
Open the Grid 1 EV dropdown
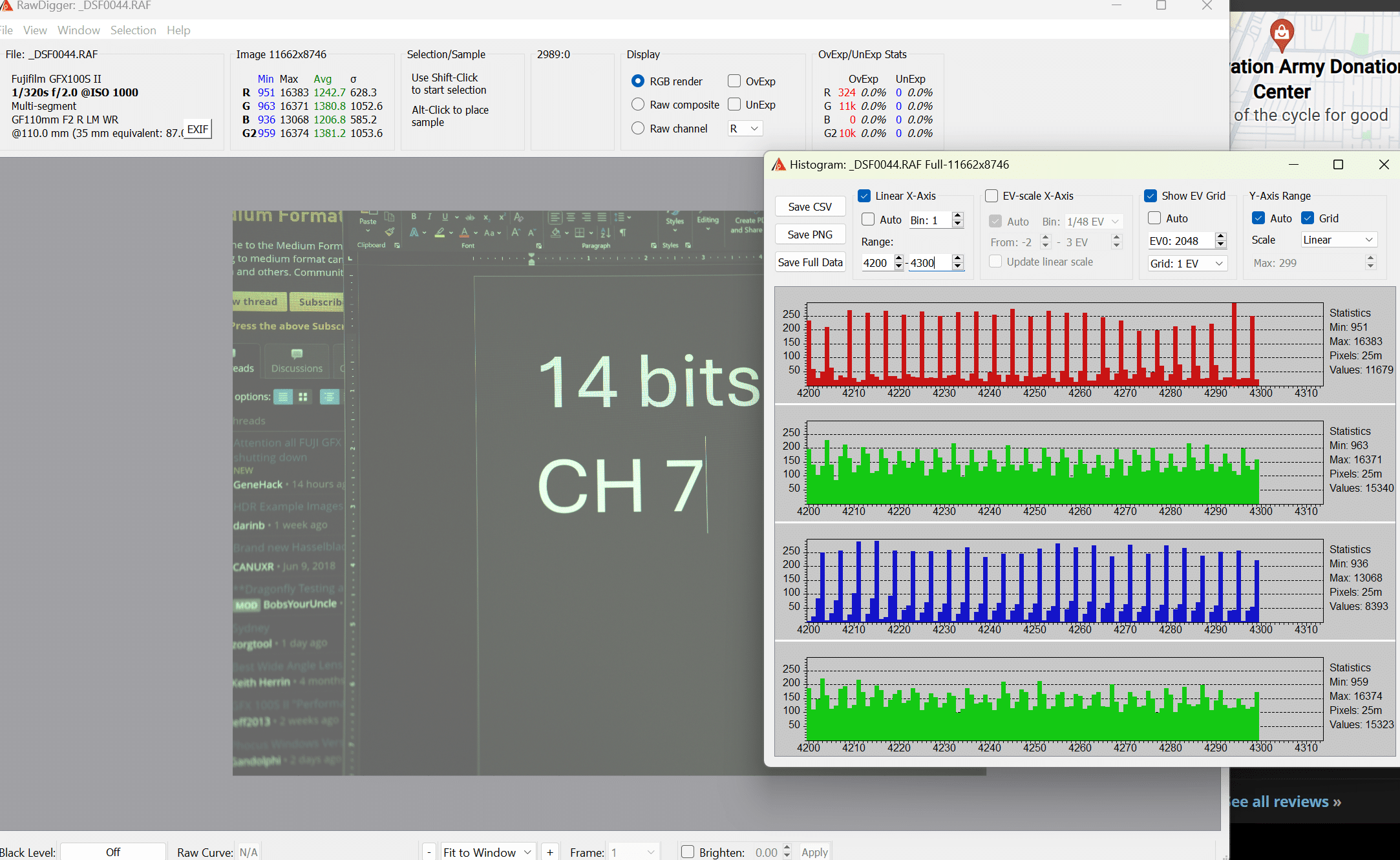tap(1187, 264)
